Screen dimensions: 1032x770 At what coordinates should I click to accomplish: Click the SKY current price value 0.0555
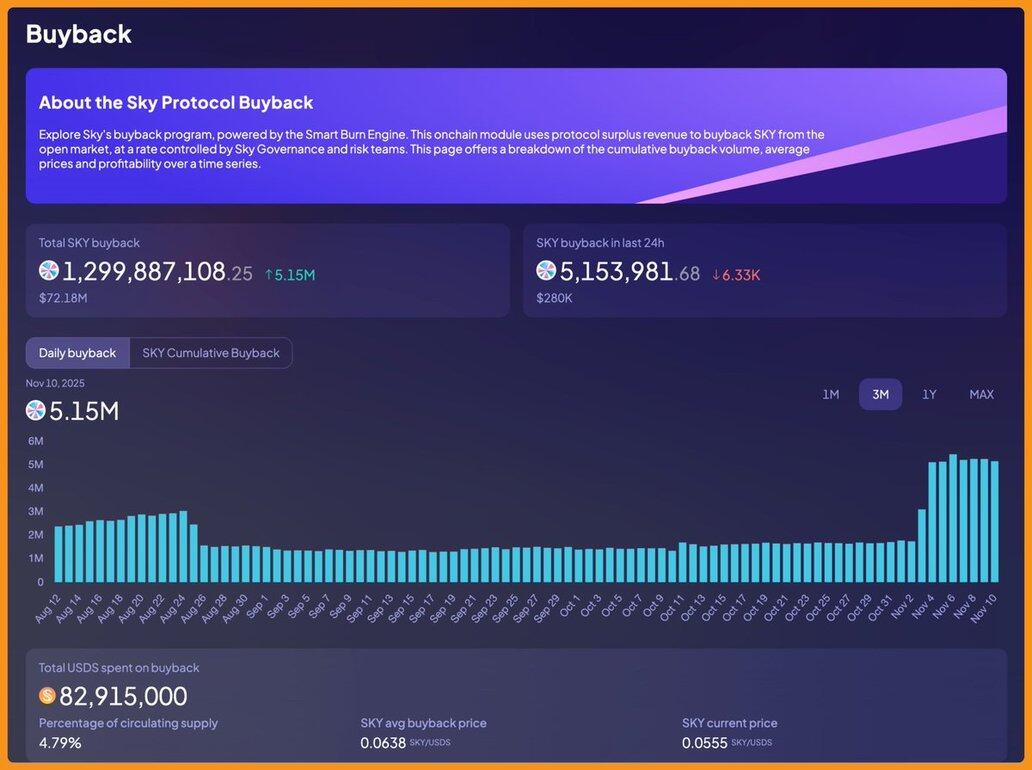click(705, 743)
